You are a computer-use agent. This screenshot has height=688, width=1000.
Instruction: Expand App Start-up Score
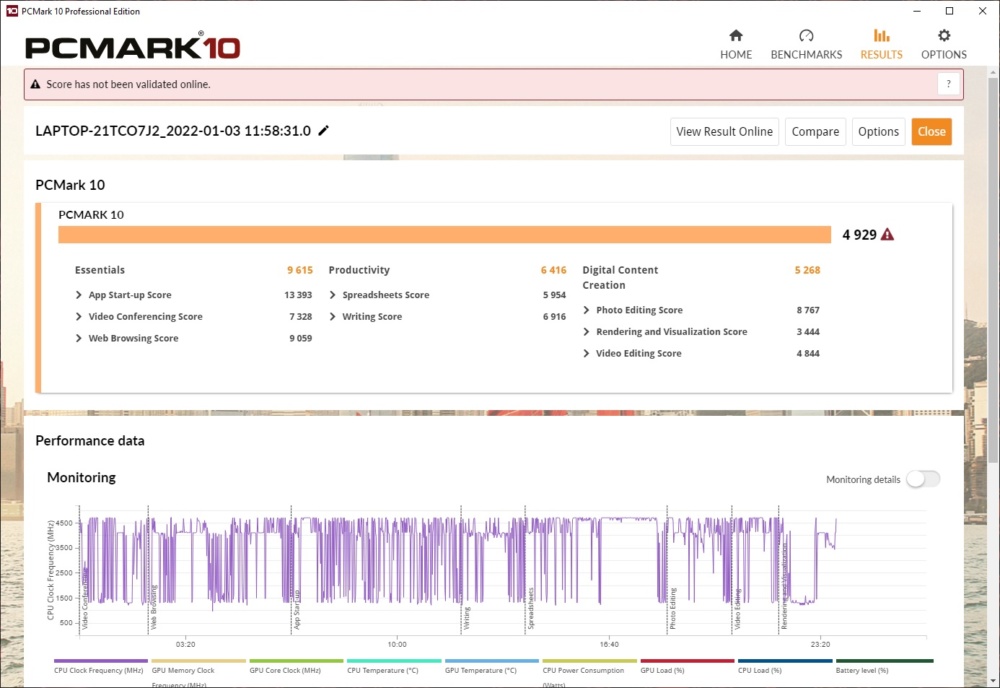pyautogui.click(x=78, y=295)
